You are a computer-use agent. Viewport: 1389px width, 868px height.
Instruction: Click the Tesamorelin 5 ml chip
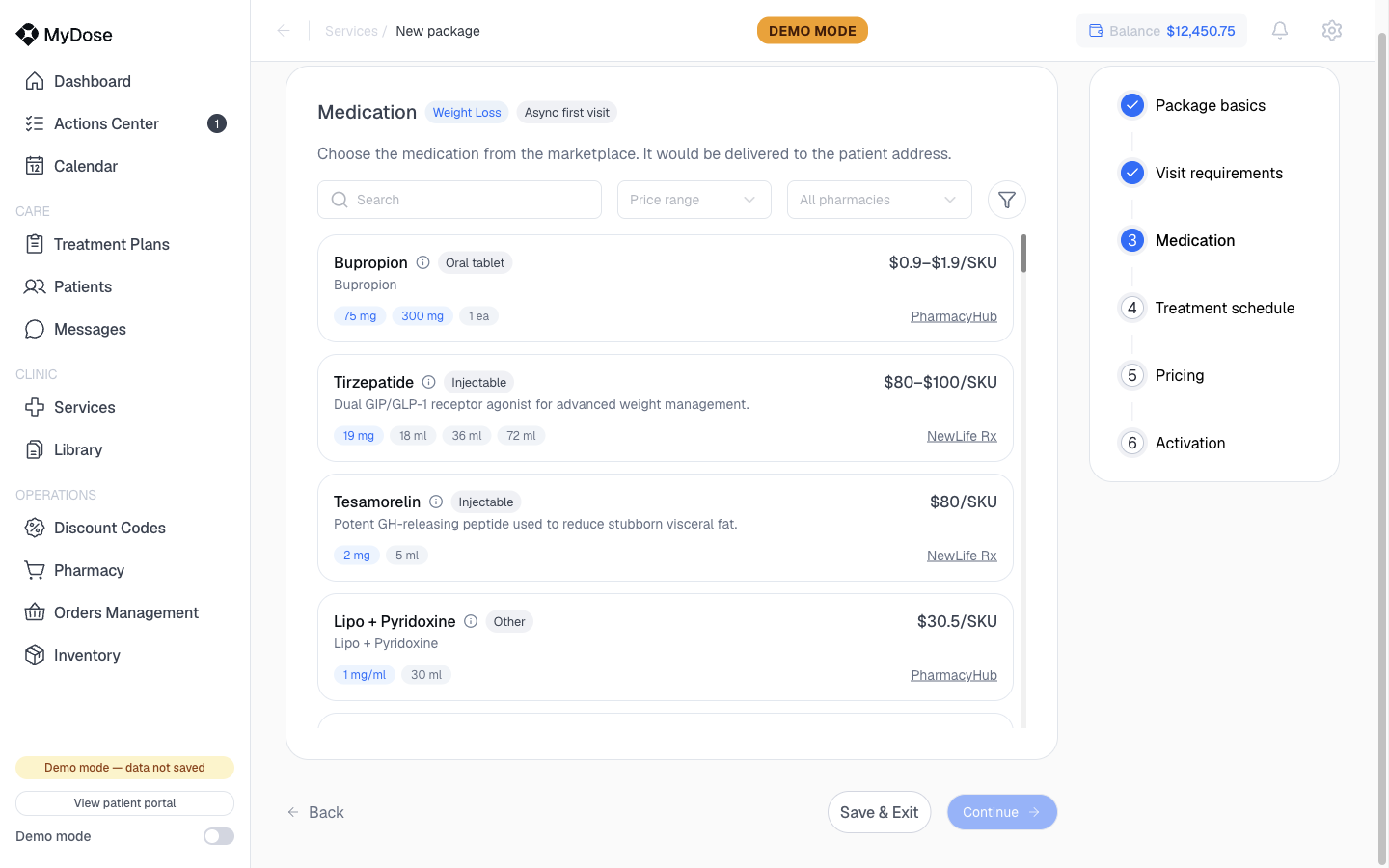click(x=407, y=556)
